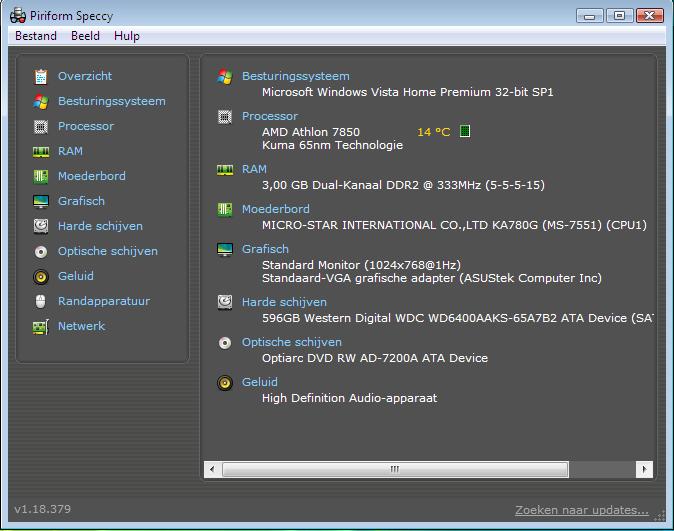This screenshot has height=531, width=674.
Task: Click the Optische schijven disc icon in sidebar
Action: (41, 252)
